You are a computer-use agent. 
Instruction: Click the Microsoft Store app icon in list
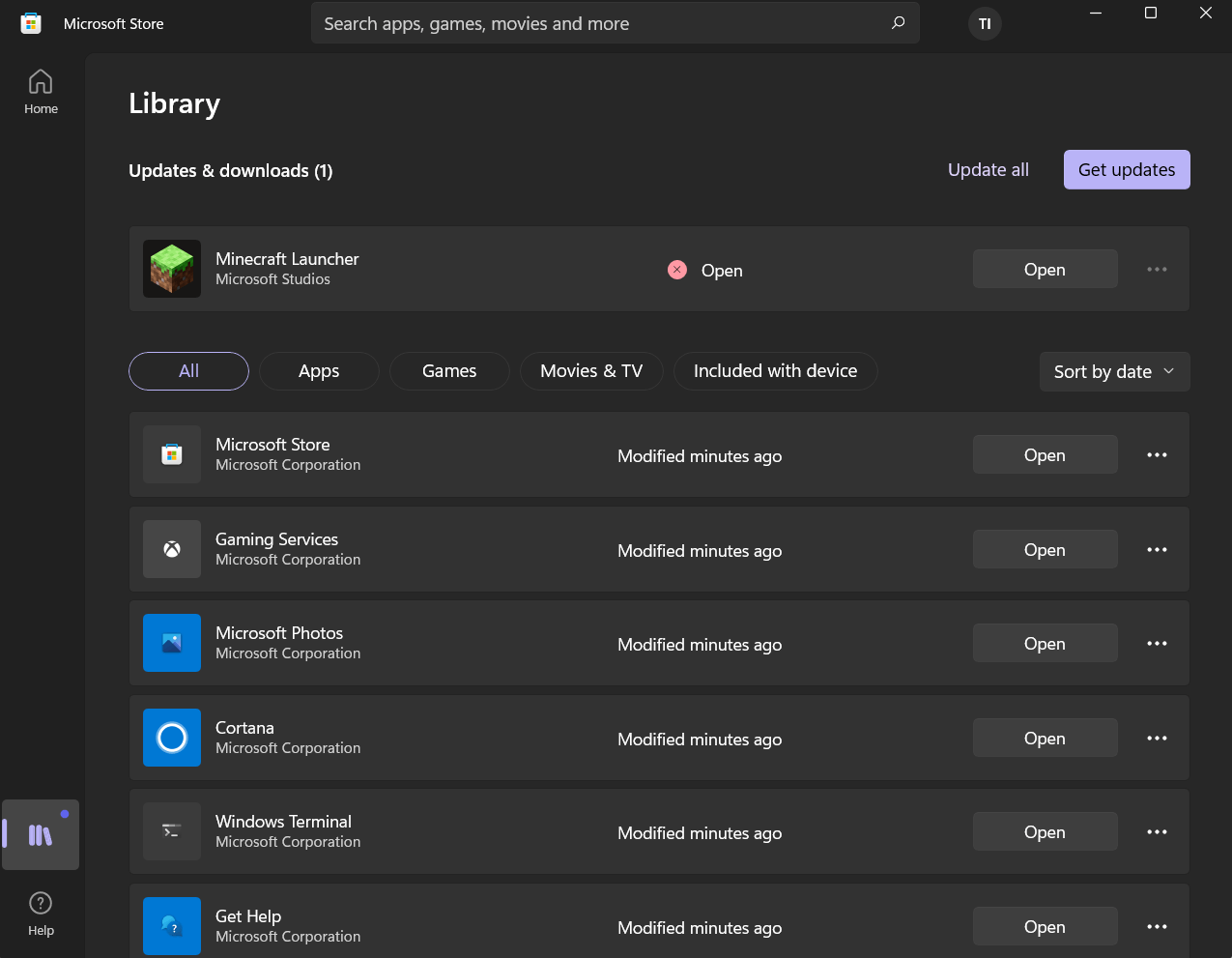pos(172,454)
